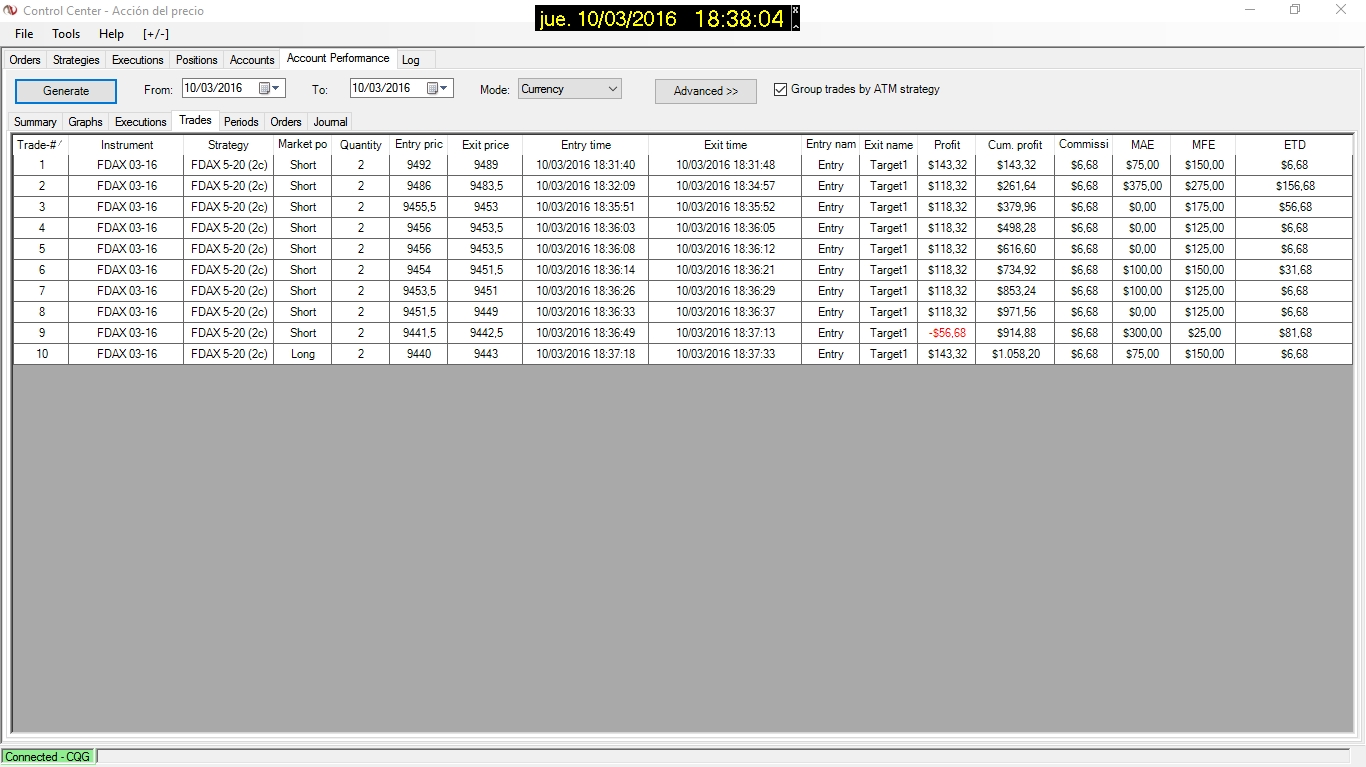Image resolution: width=1366 pixels, height=767 pixels.
Task: Select cumulative profit $1.058,20 cell
Action: [1015, 354]
